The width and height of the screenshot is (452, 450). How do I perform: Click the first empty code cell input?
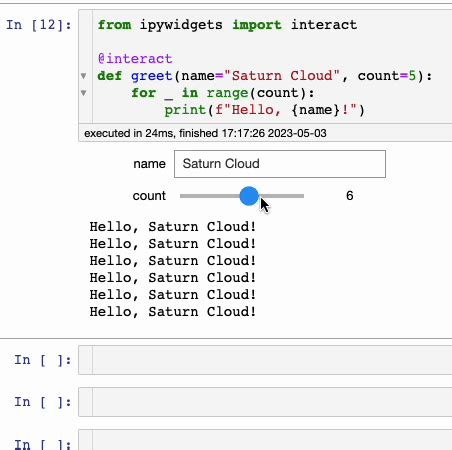pyautogui.click(x=272, y=360)
